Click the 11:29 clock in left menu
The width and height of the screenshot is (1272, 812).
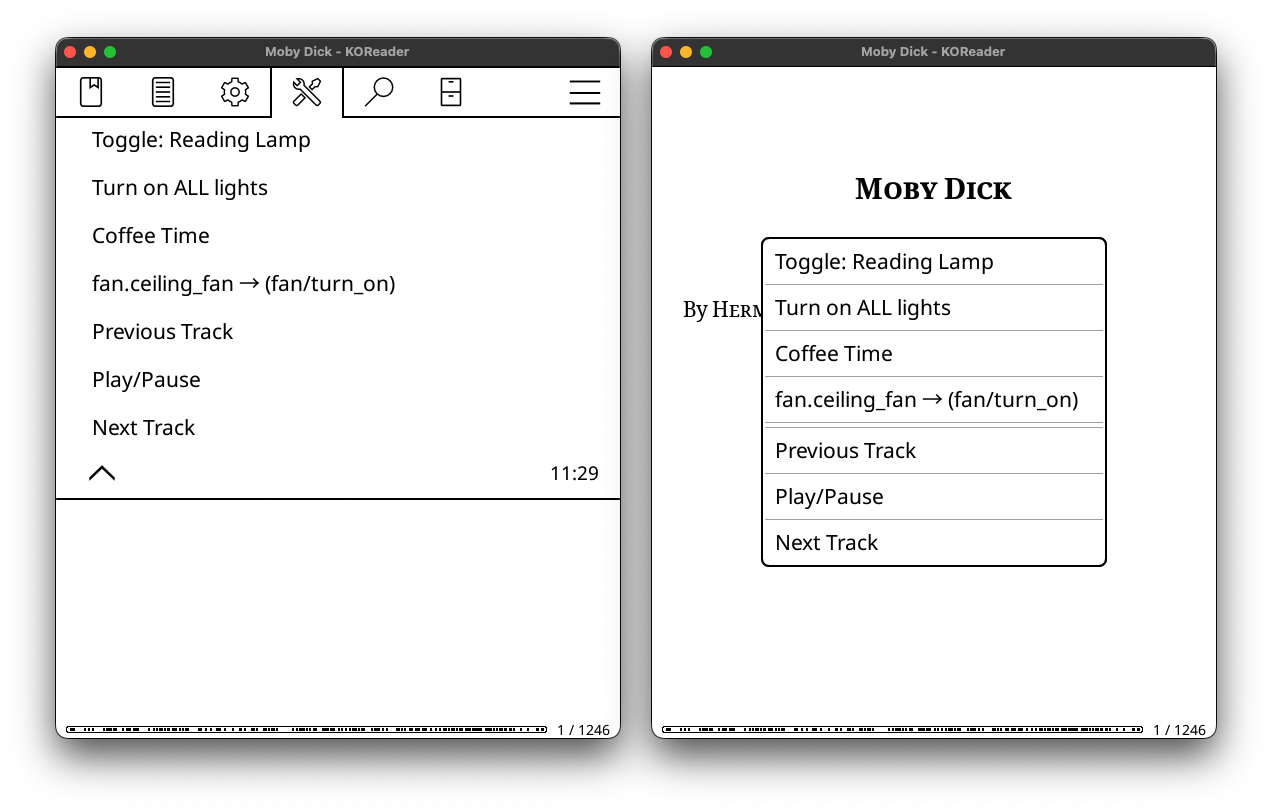pos(574,473)
